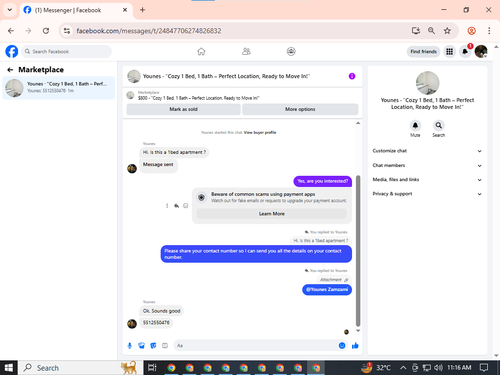Reply to the scam warning message
The width and height of the screenshot is (500, 375).
click(x=176, y=206)
